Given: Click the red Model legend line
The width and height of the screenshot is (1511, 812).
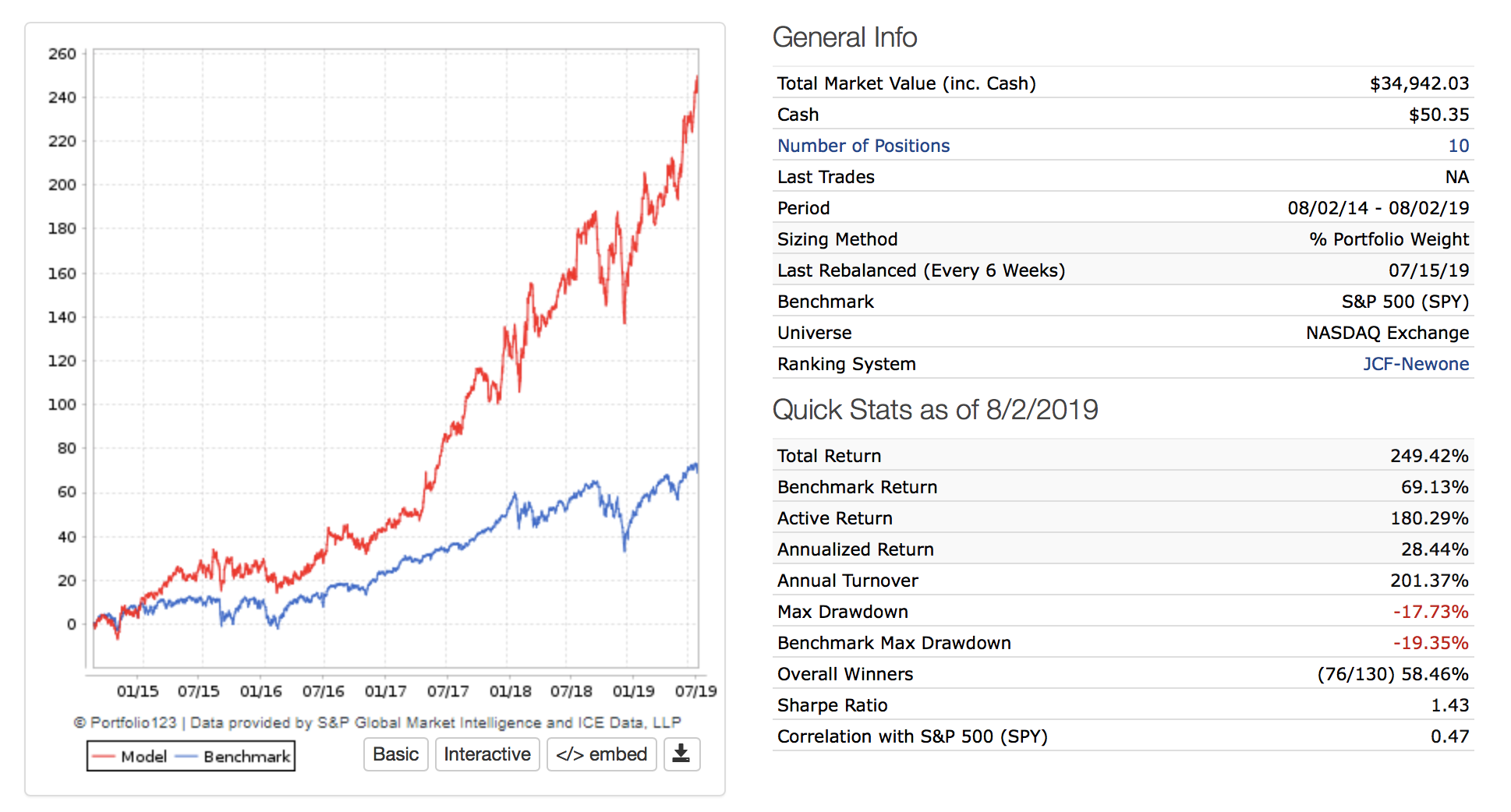Looking at the screenshot, I should tap(103, 757).
